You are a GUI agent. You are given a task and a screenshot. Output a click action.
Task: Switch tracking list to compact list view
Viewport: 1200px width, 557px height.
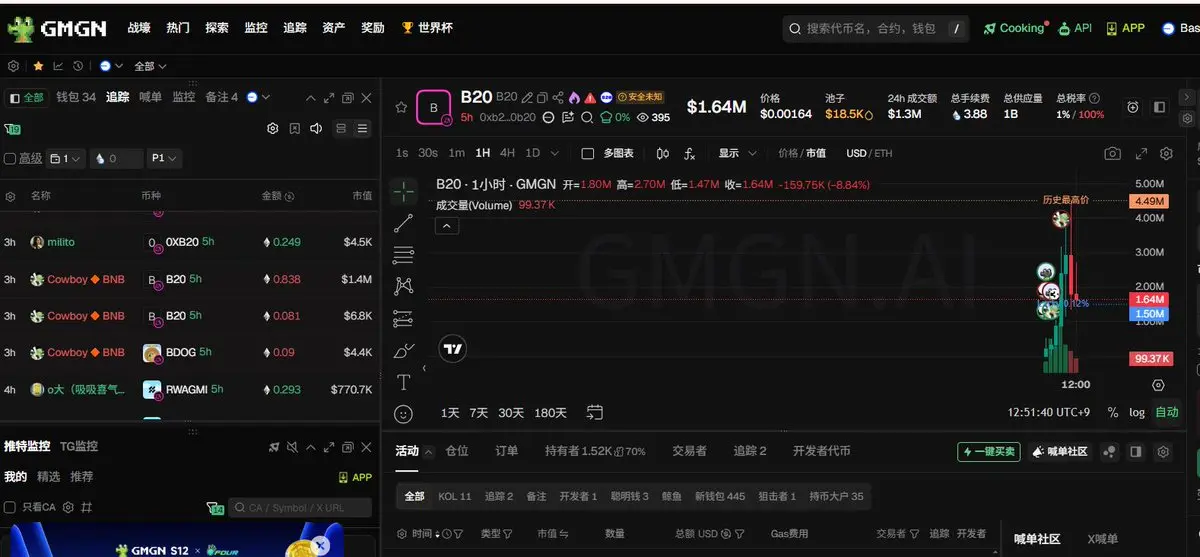(362, 129)
